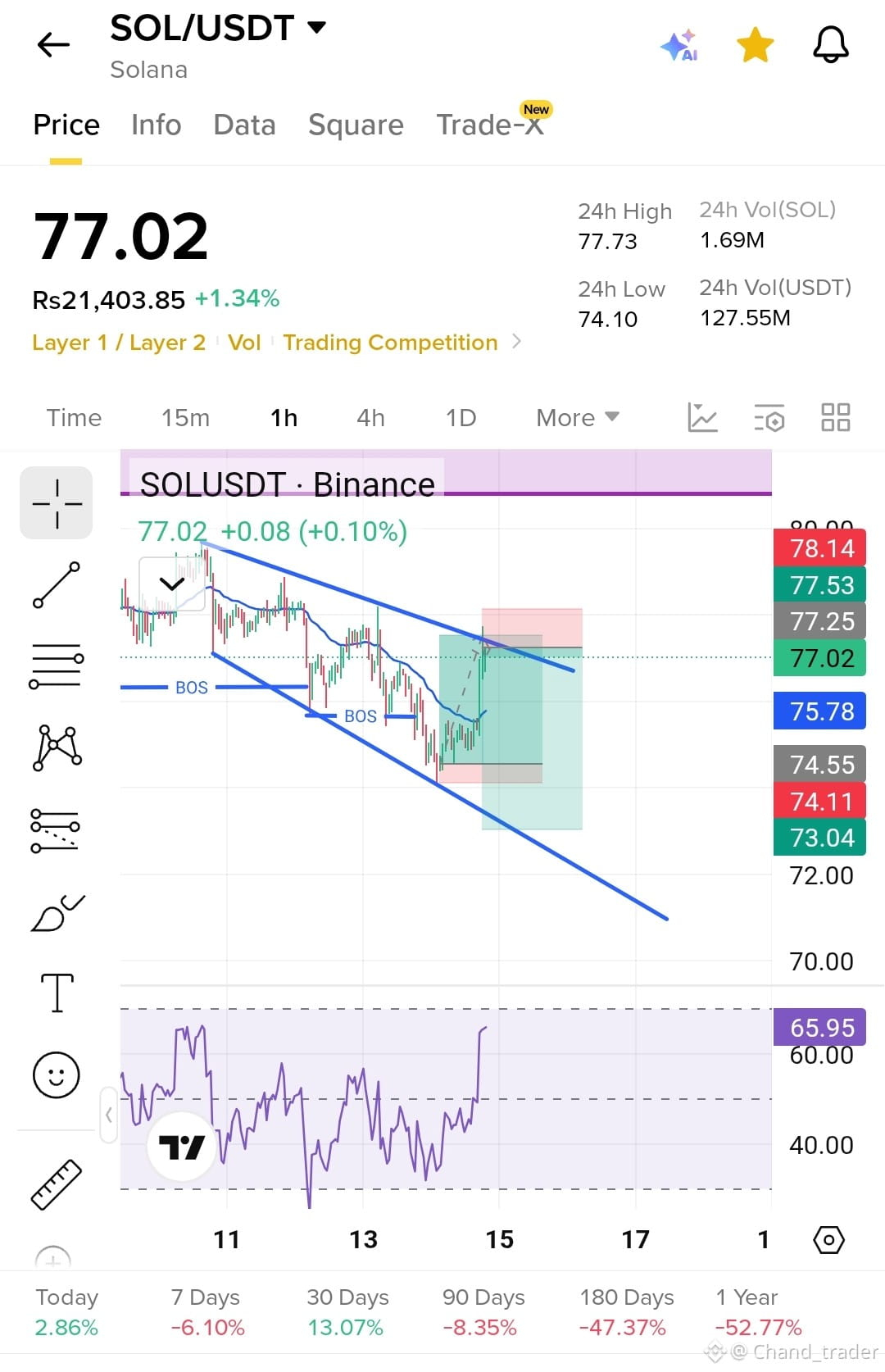
Task: Click the Today 2.86% performance
Action: [x=66, y=1312]
